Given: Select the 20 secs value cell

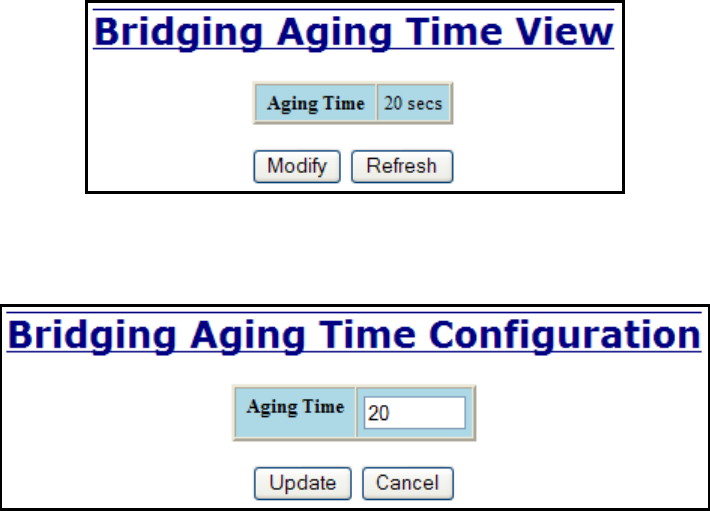Looking at the screenshot, I should 413,104.
